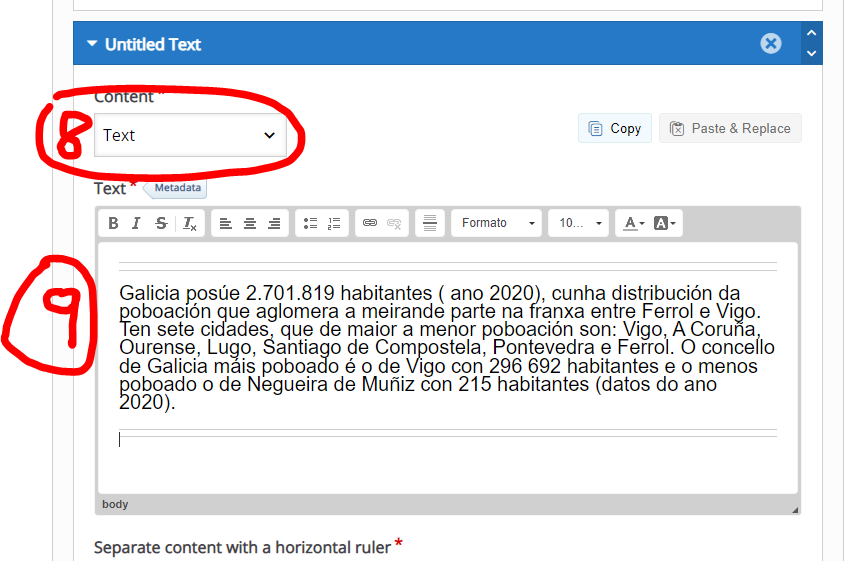This screenshot has width=850, height=561.
Task: Insert a bulleted list
Action: click(310, 223)
